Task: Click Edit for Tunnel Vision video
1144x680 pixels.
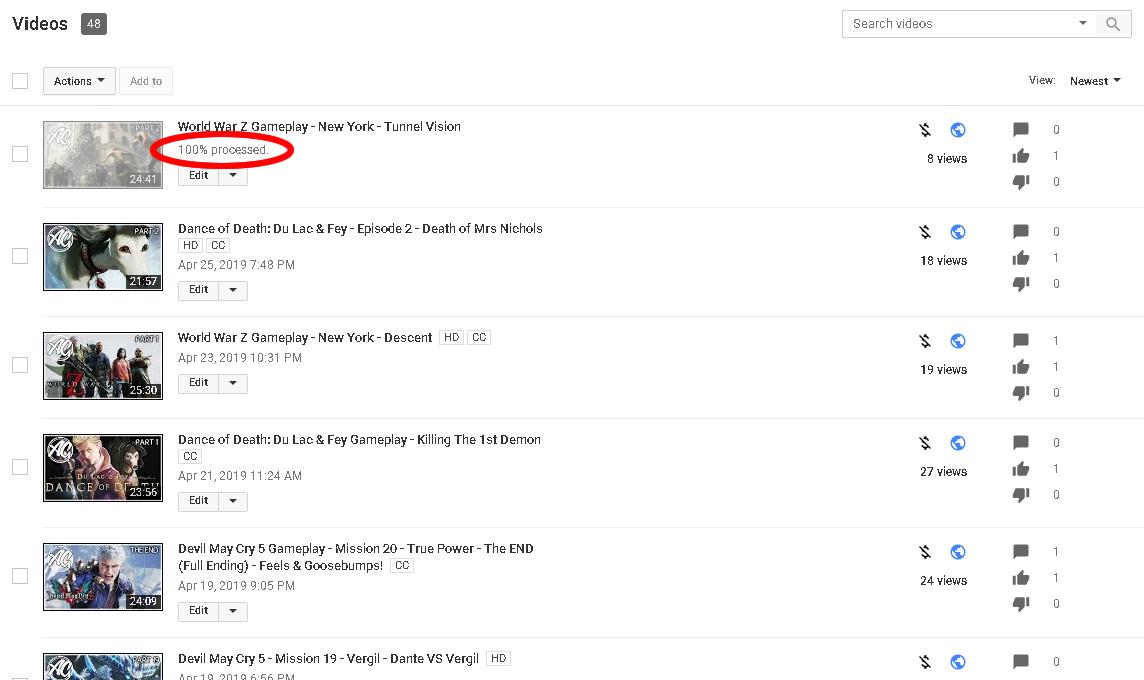Action: tap(198, 175)
